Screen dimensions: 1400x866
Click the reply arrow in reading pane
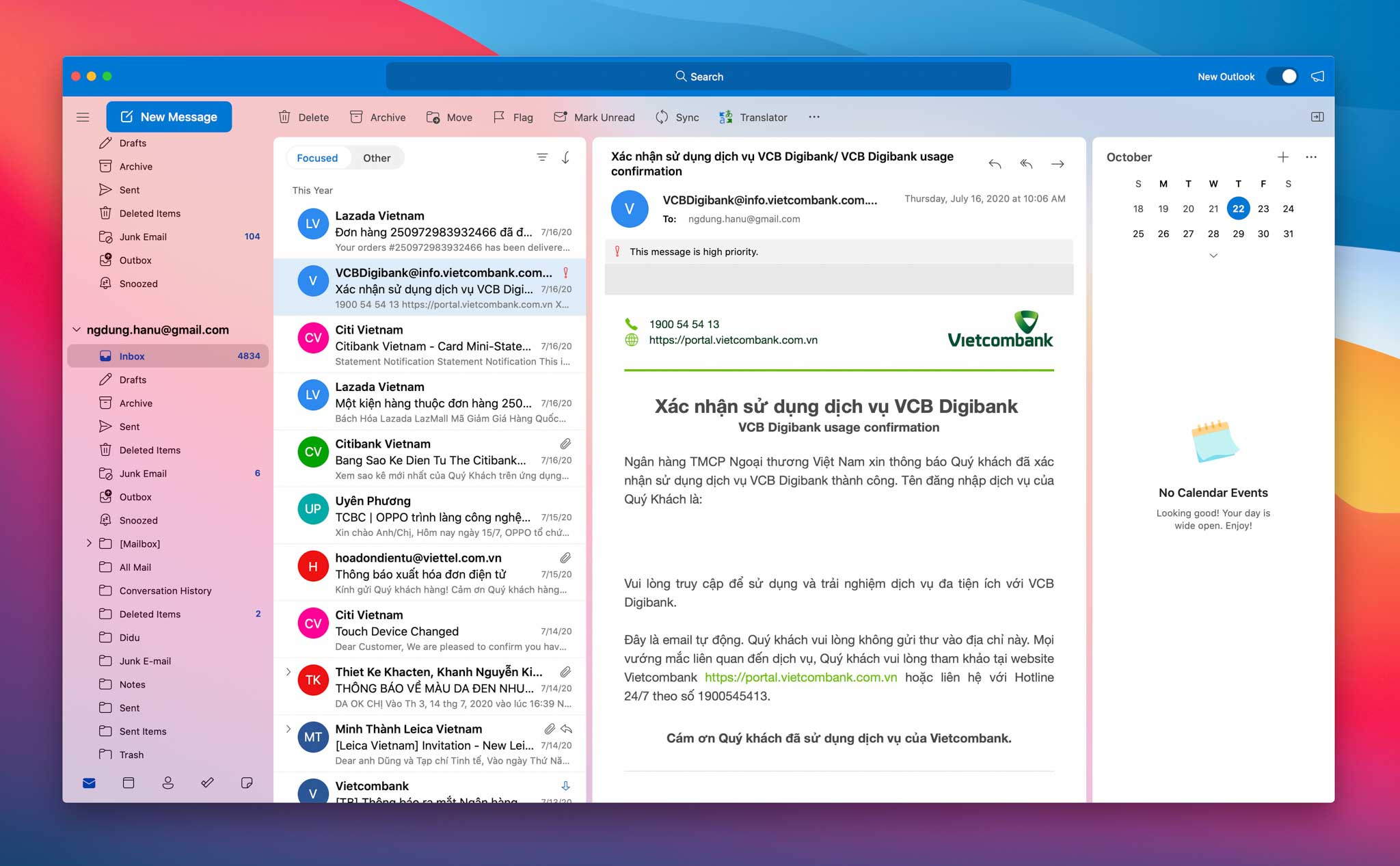[995, 164]
